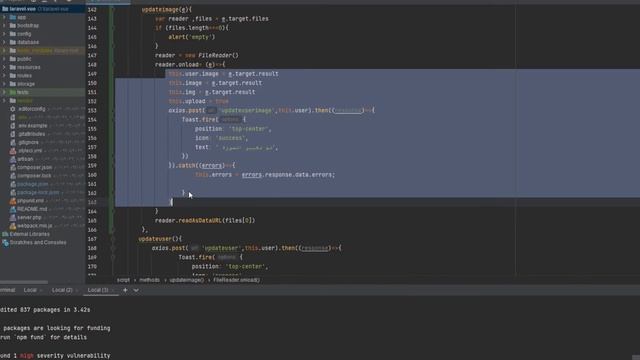Select the laravel-vue project root folder icon
The image size is (640, 360).
tap(5, 9)
